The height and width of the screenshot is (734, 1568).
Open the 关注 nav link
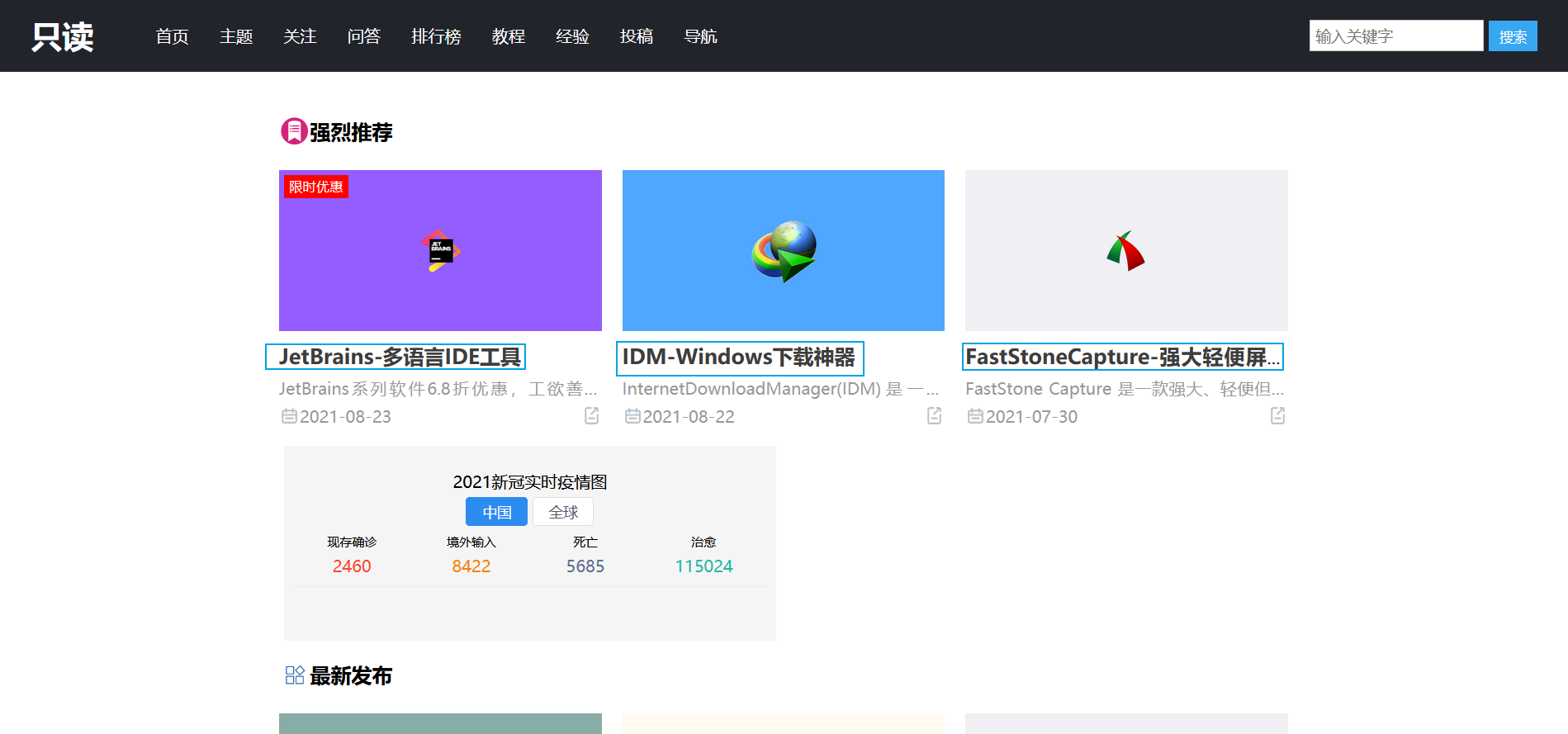pos(300,36)
